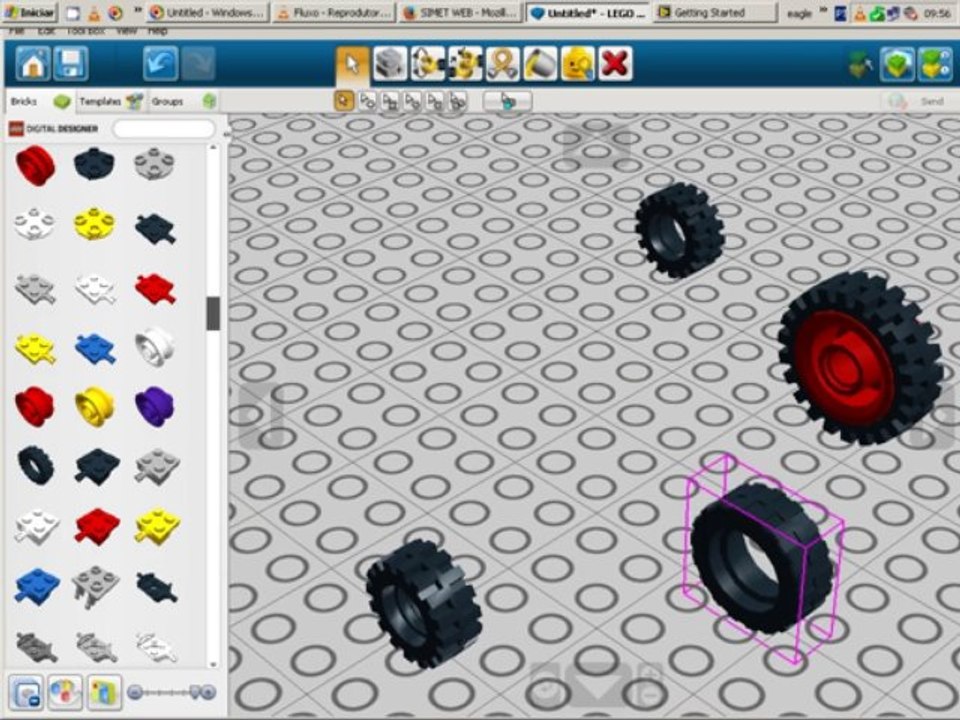Select the wheel with red rim in scene

860,359
